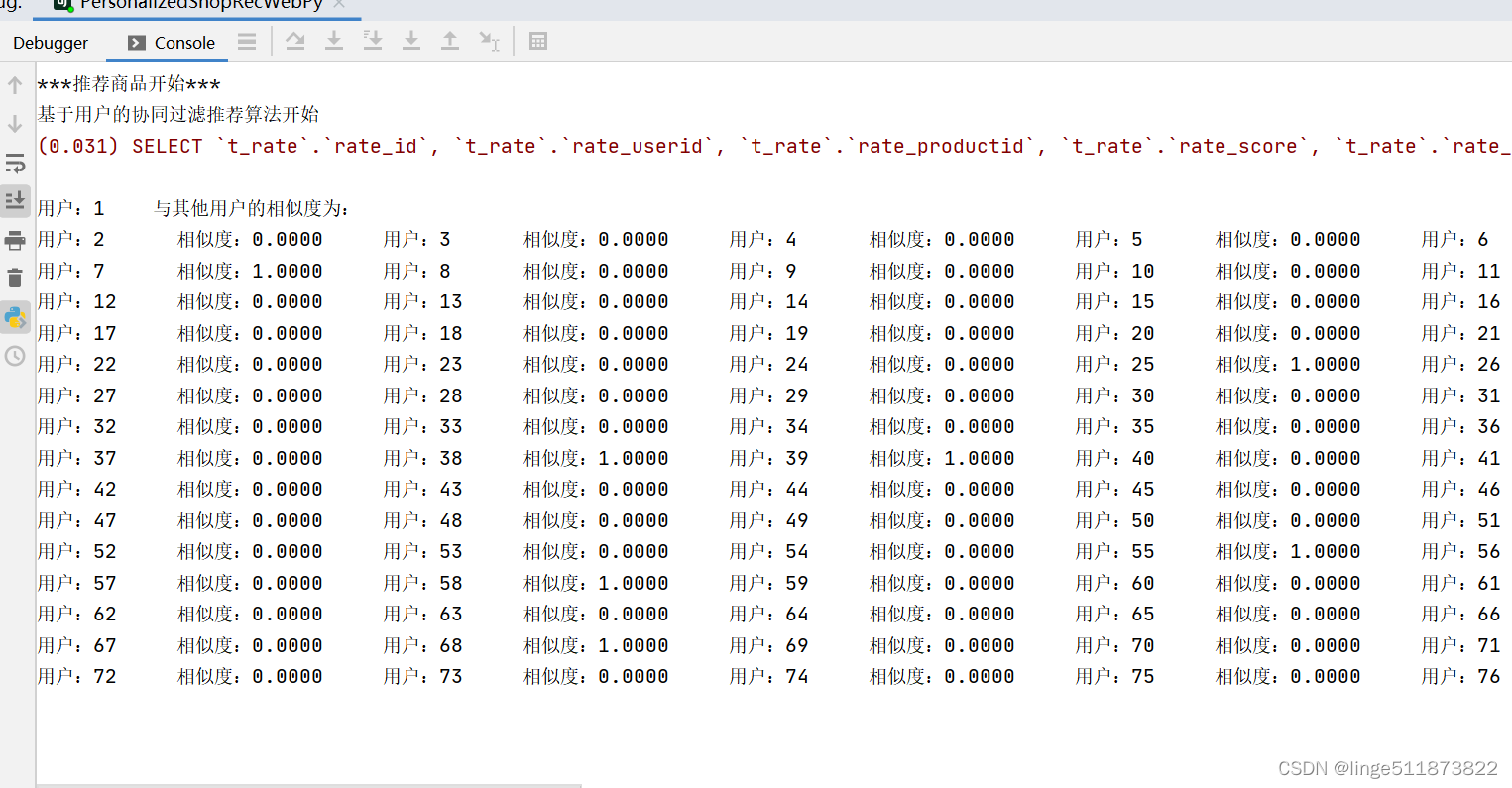Click similarity 1.0000 next to 用户:25
Screen dimensions: 1512x788
click(x=1326, y=364)
